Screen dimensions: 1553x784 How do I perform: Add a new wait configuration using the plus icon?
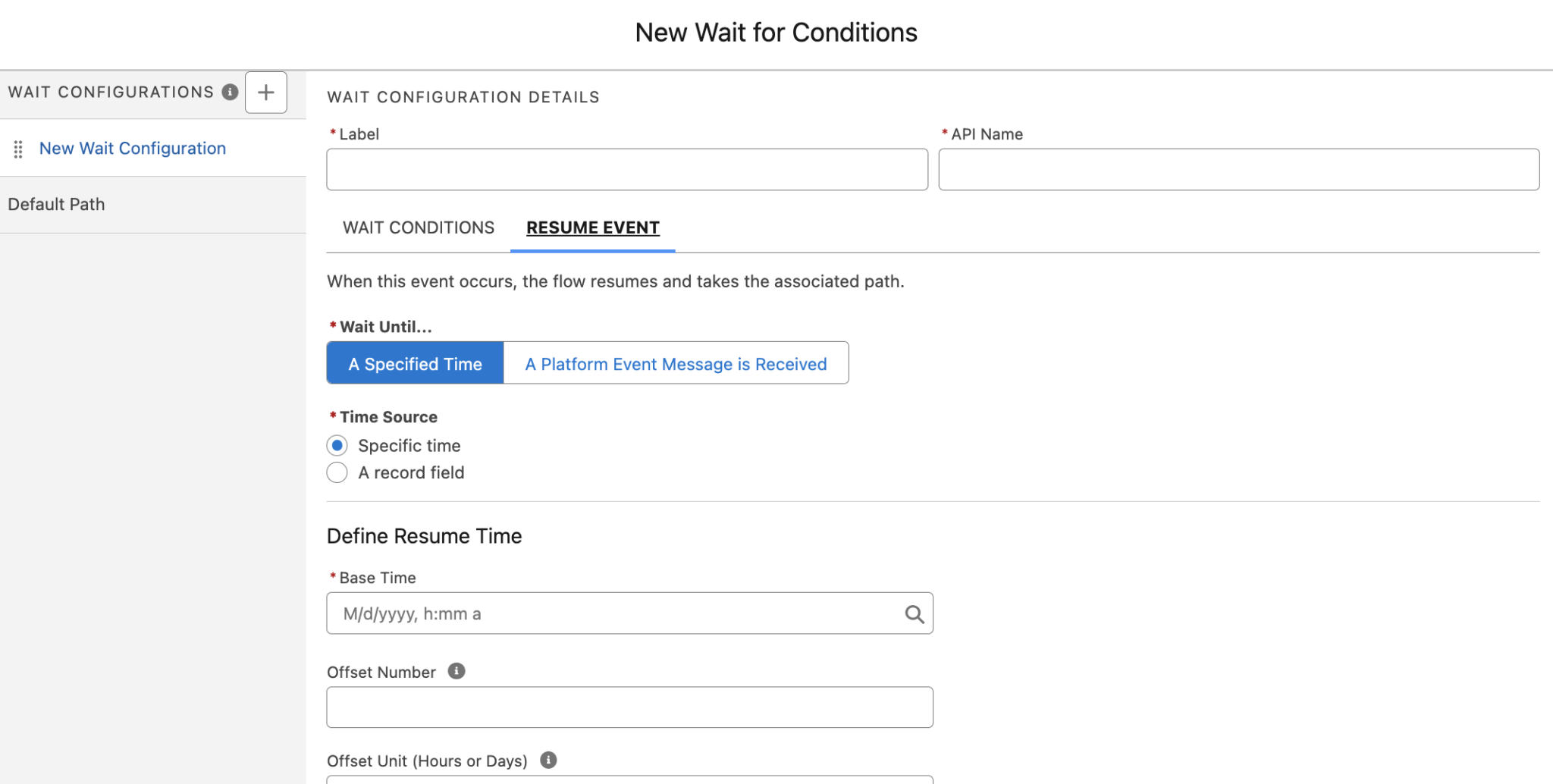point(265,92)
